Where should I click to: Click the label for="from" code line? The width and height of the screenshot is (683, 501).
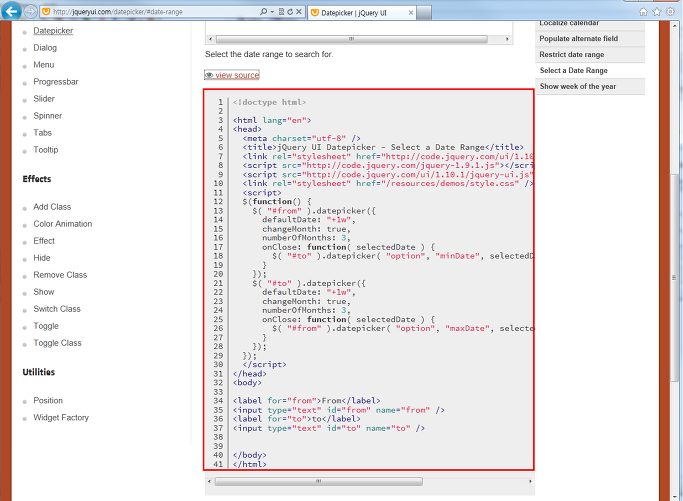[x=306, y=400]
